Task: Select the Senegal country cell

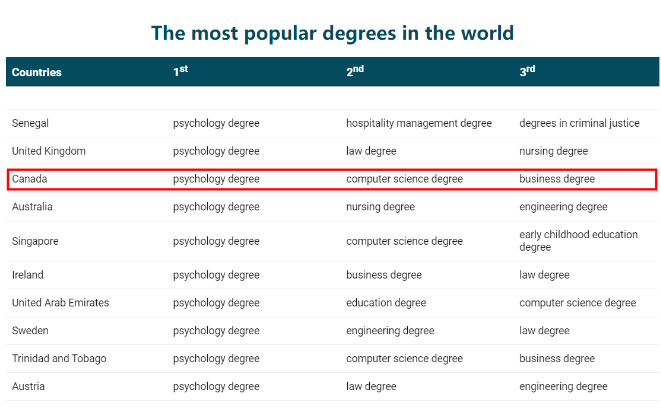Action: [x=31, y=124]
